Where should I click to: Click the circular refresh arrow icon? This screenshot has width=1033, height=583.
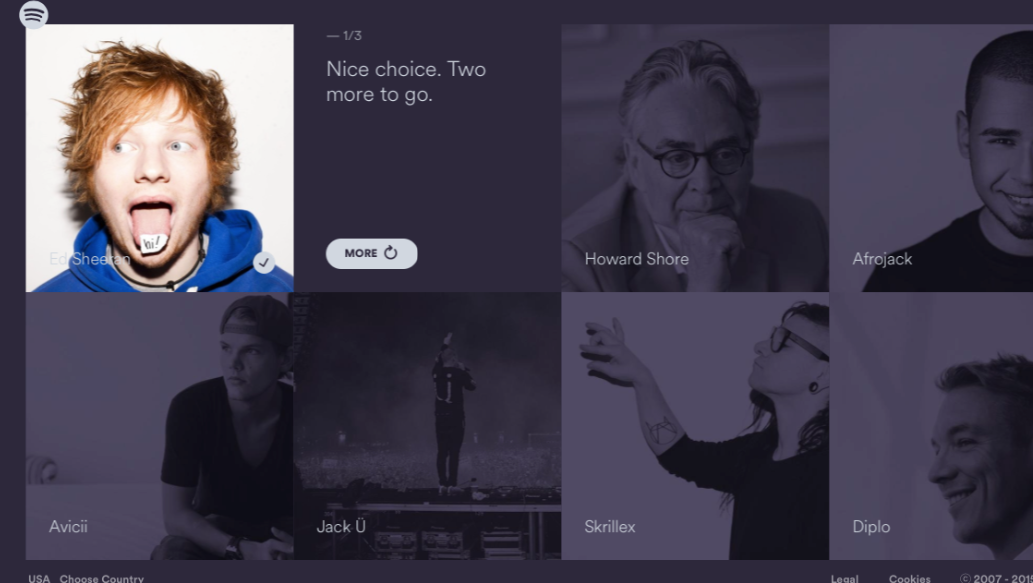(391, 253)
